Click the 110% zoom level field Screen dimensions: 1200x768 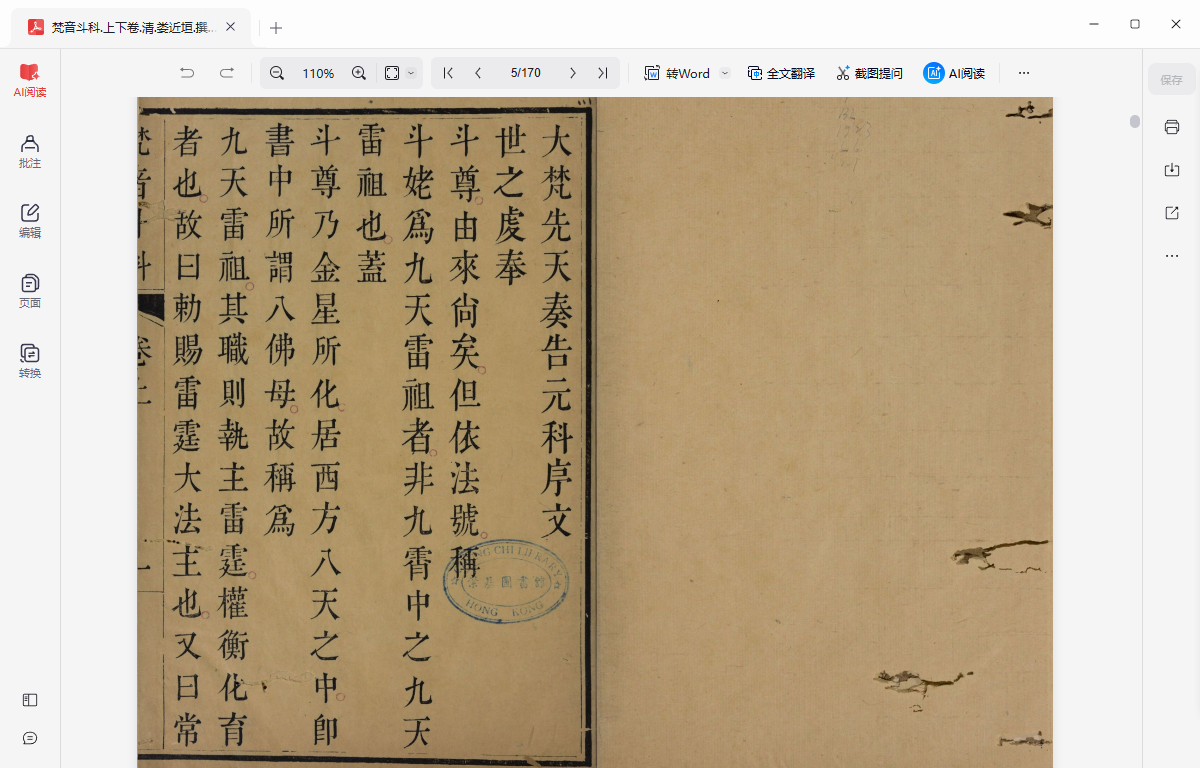[318, 73]
